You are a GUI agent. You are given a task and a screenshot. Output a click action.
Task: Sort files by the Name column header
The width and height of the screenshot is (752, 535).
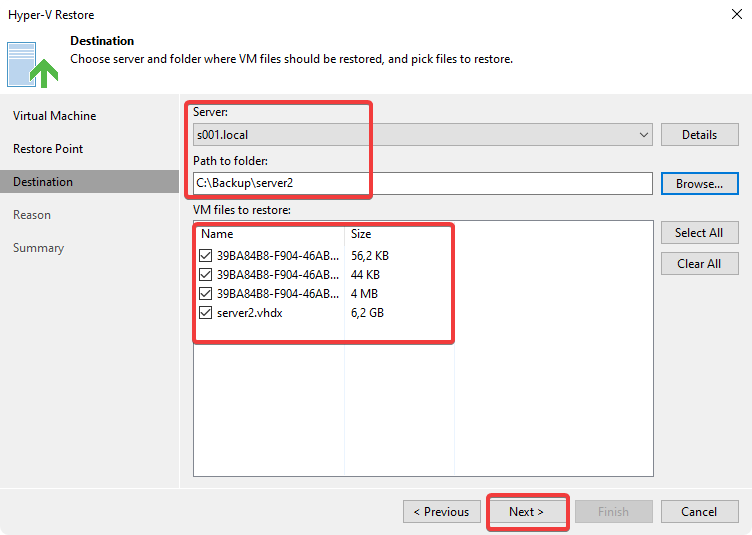(x=268, y=234)
